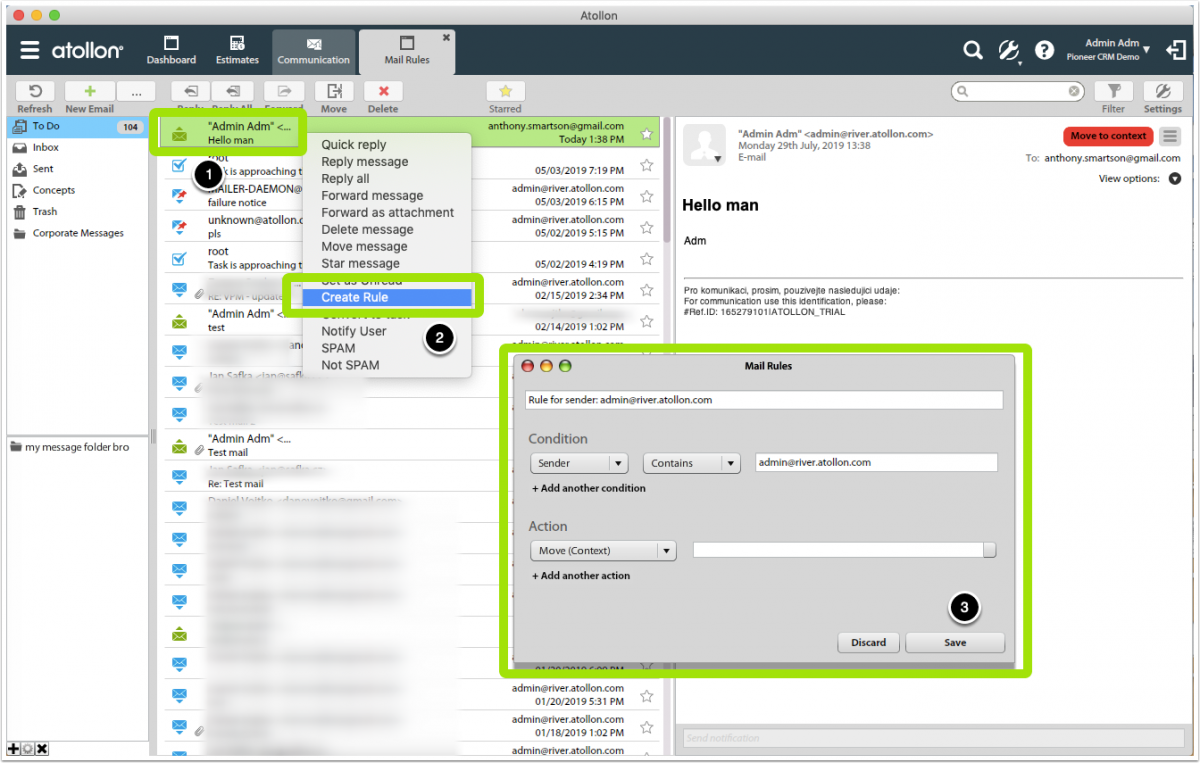Toggle star on the failure notice message
The height and width of the screenshot is (763, 1200).
pyautogui.click(x=647, y=196)
